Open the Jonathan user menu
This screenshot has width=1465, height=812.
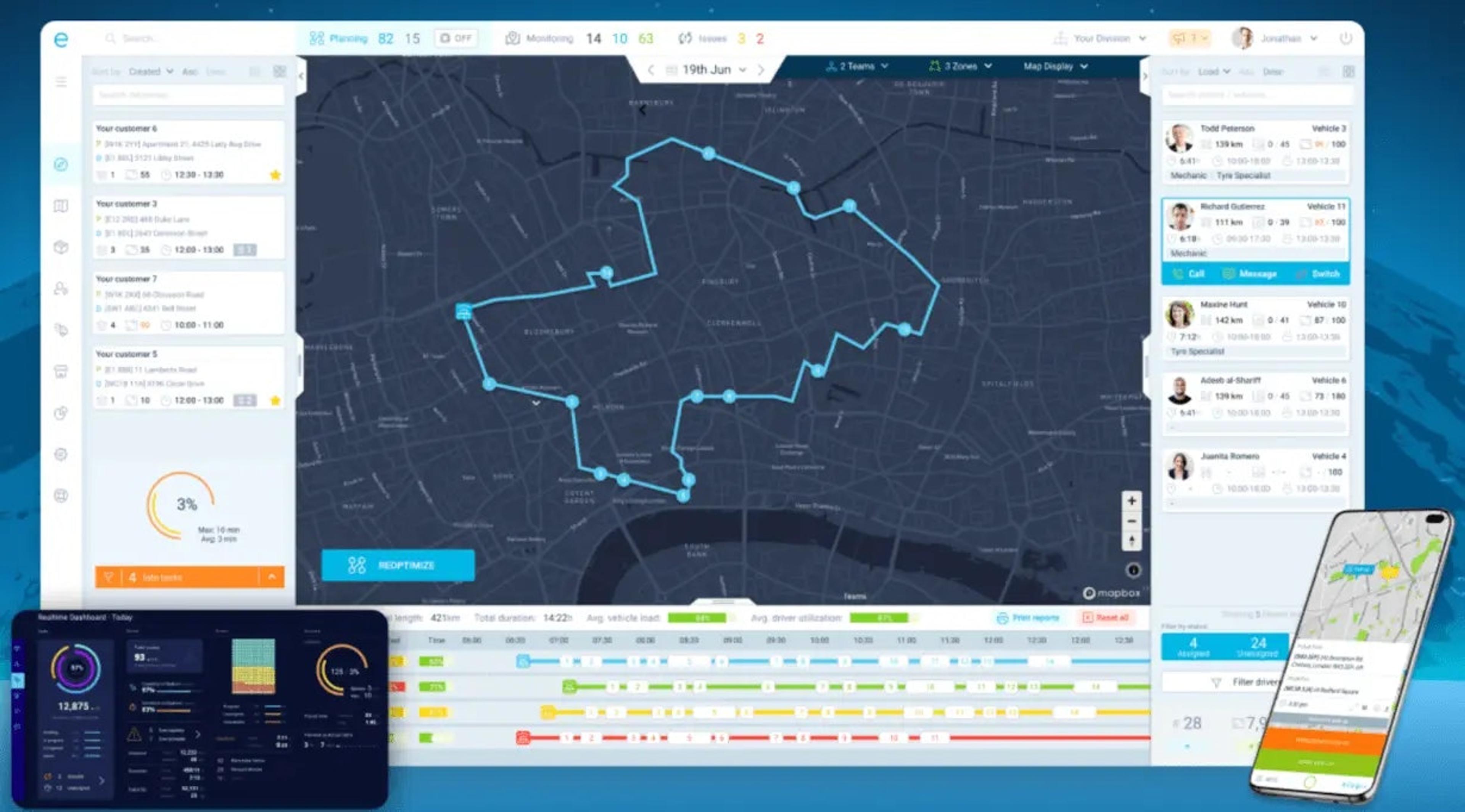click(x=1275, y=38)
